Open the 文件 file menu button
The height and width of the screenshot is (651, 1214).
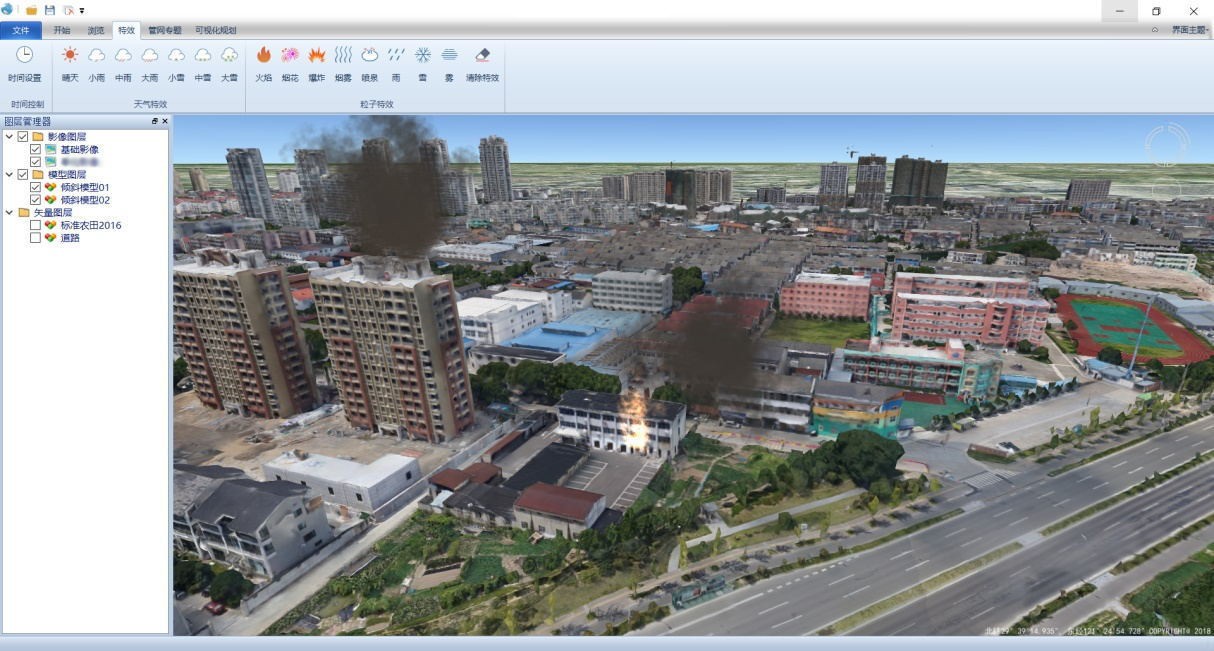pos(21,30)
